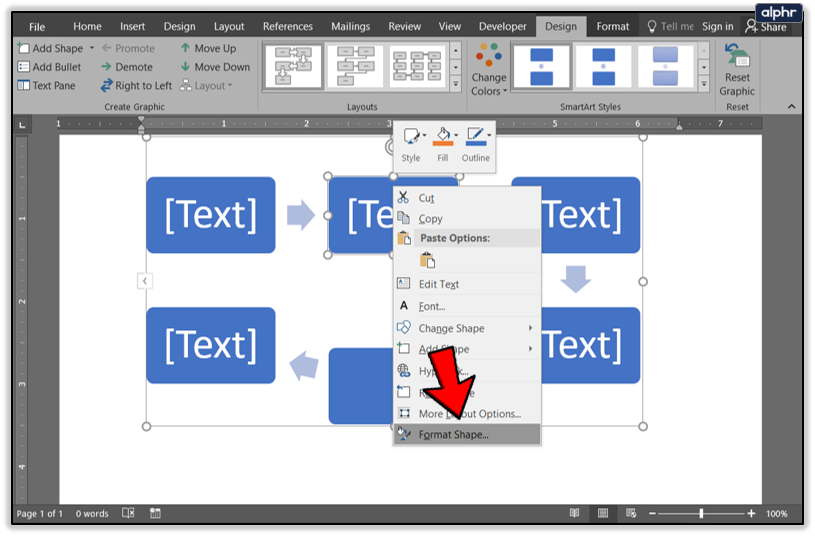Collapse the ribbon with the chevron
This screenshot has width=815, height=536.
[791, 107]
